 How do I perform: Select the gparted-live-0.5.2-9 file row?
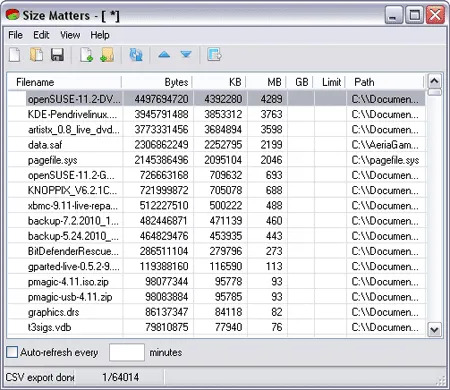tap(216, 266)
